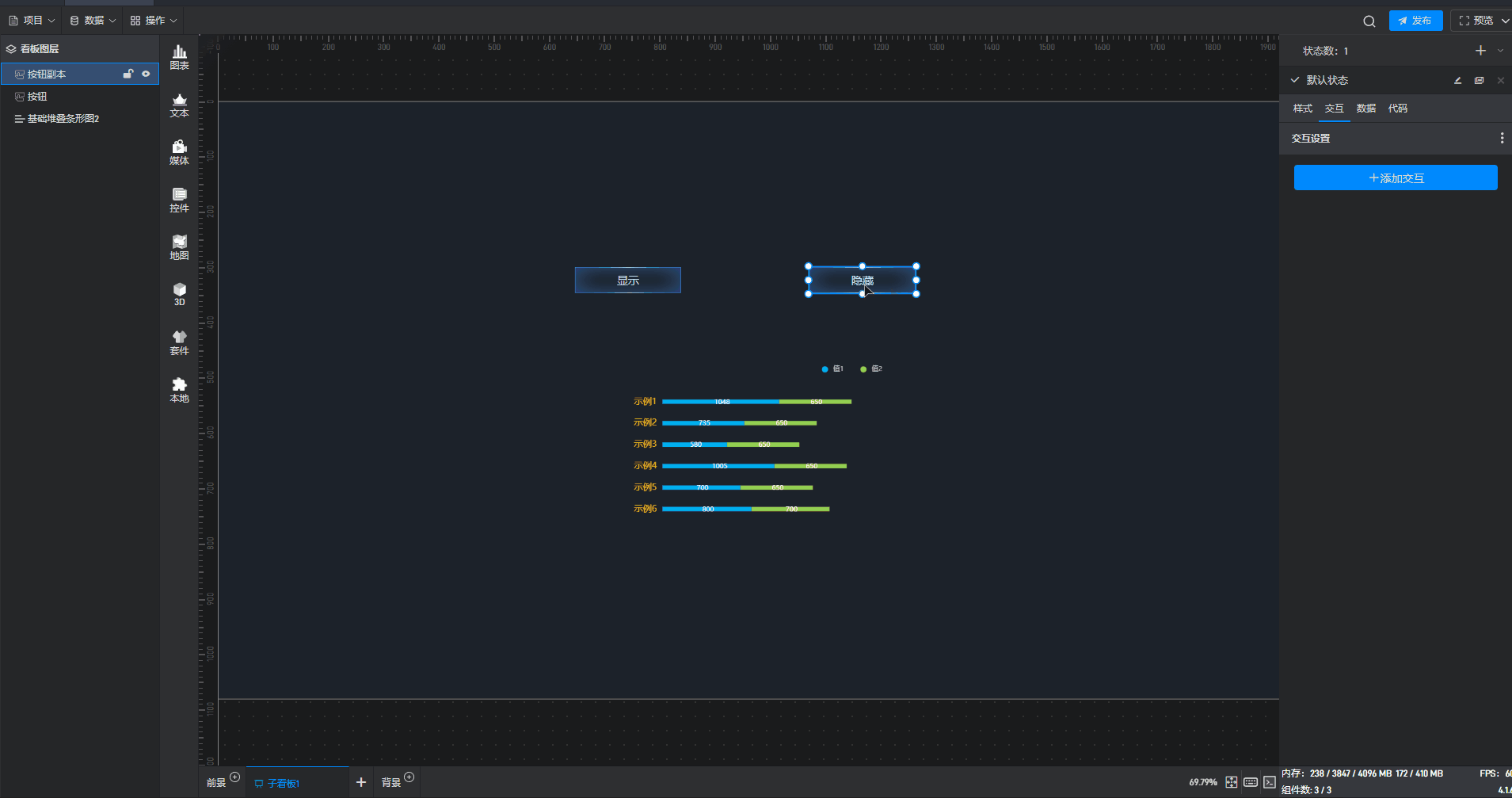Image resolution: width=1512 pixels, height=798 pixels.
Task: Rename 默认状态 with the edit pencil icon
Action: (1457, 80)
